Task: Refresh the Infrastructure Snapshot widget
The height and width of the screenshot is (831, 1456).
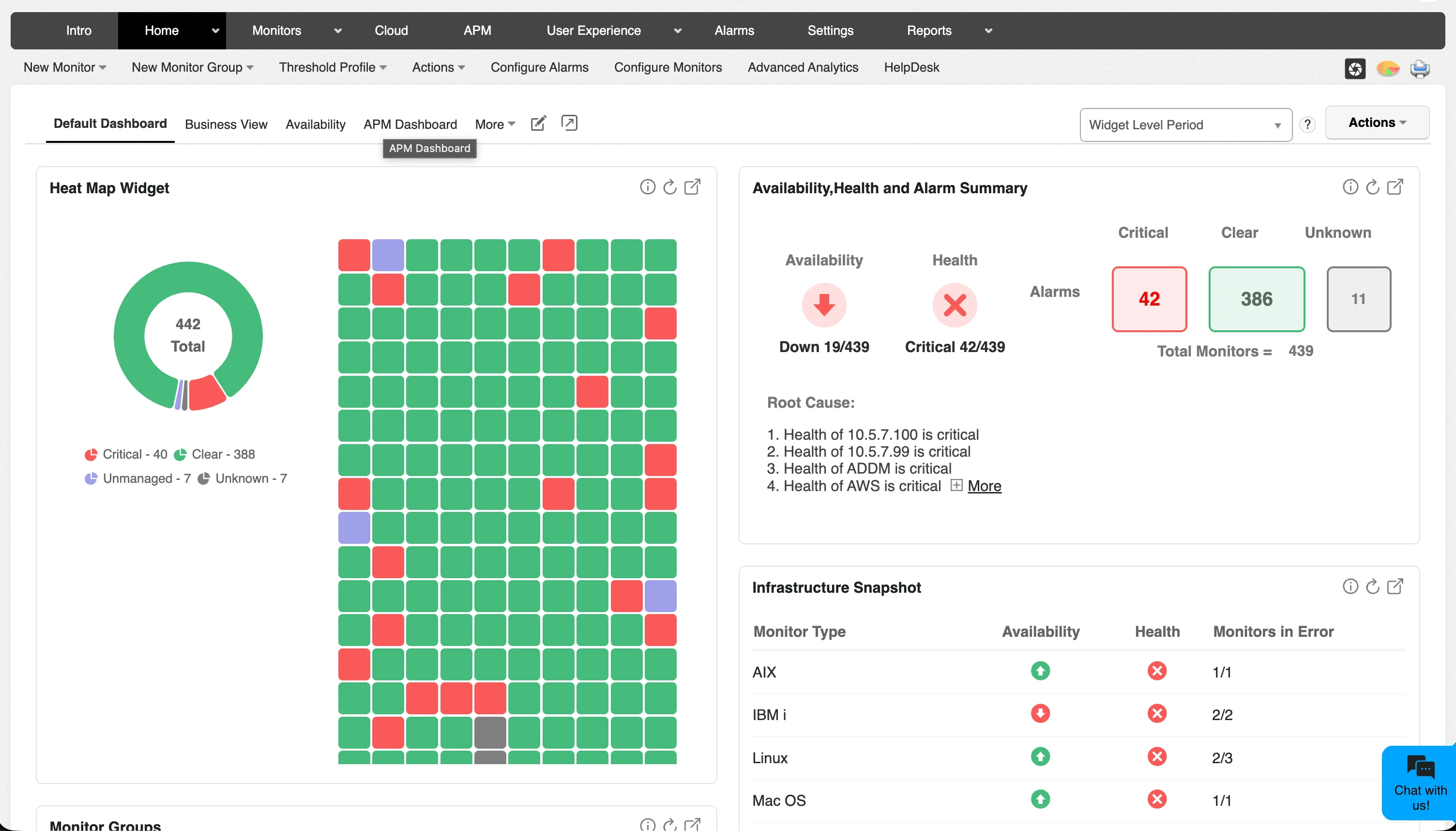Action: [x=1372, y=586]
